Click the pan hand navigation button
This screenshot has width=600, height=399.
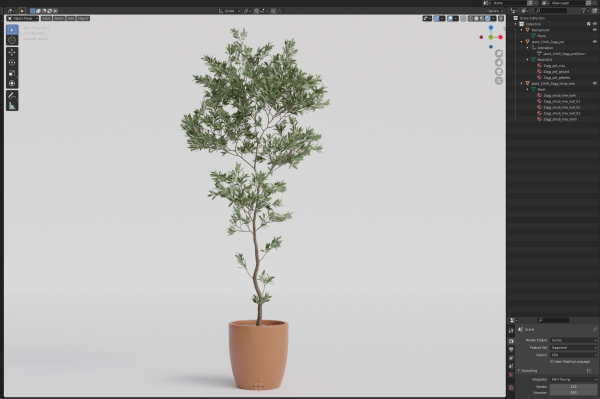(499, 62)
